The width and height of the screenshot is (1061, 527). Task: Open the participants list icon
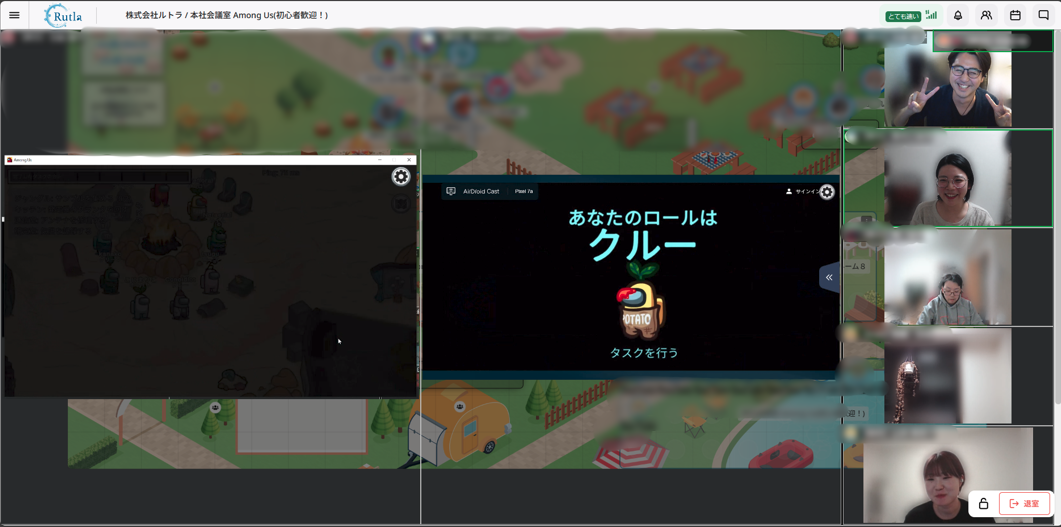point(986,15)
